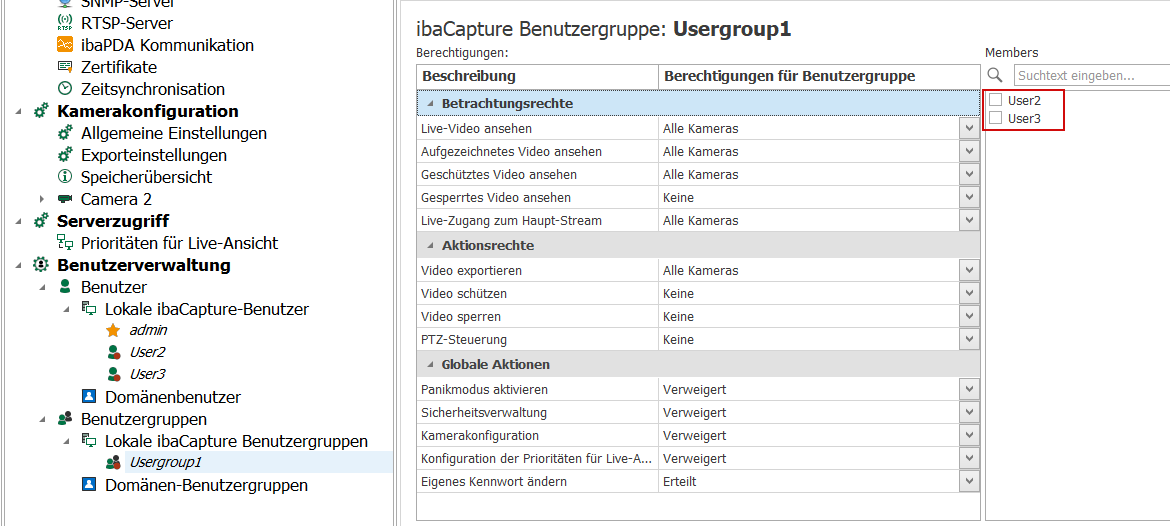Viewport: 1170px width, 526px height.
Task: Collapse the Serverzugriff tree node
Action: click(x=18, y=222)
